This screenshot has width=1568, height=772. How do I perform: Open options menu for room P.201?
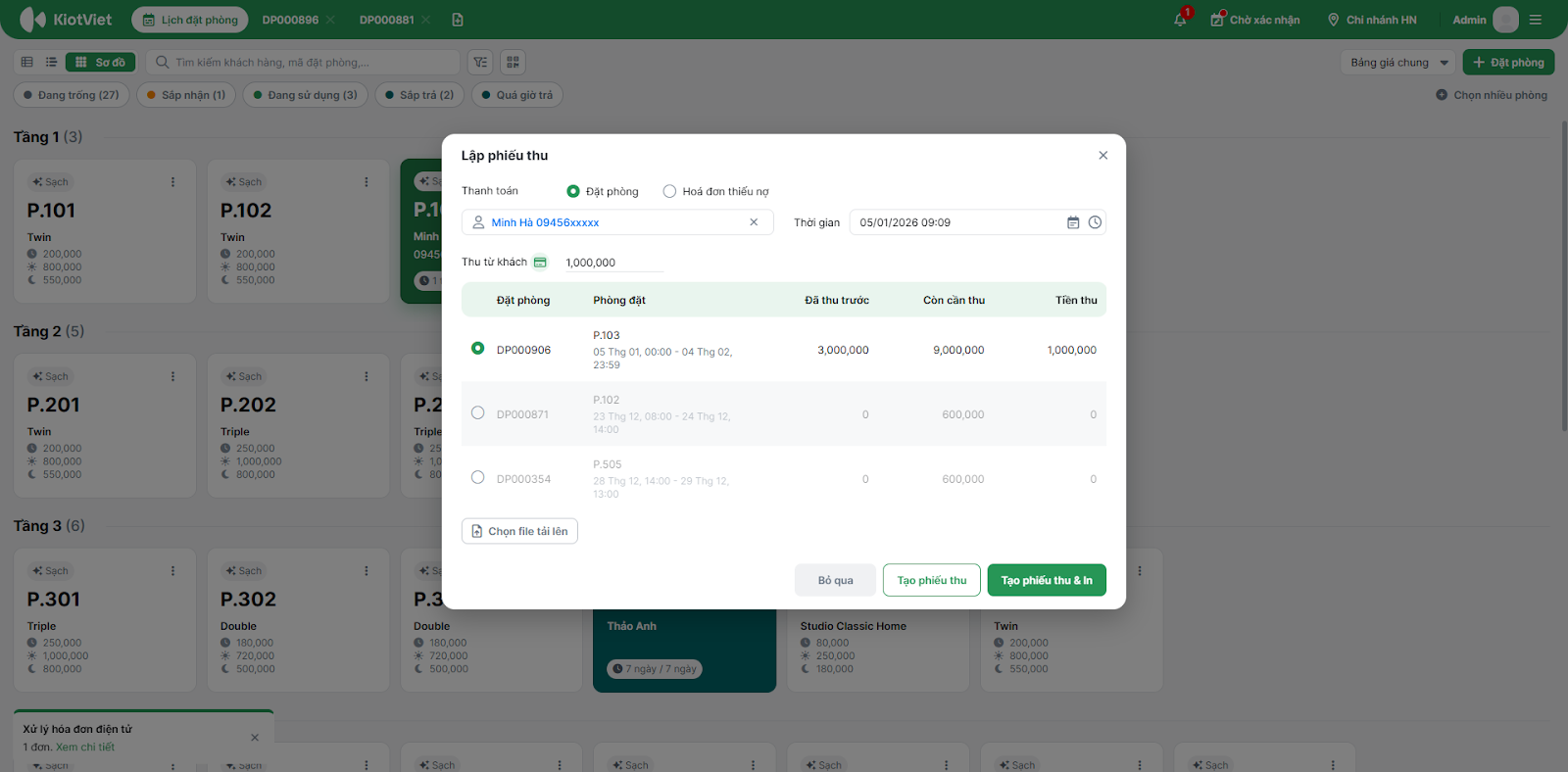(172, 376)
